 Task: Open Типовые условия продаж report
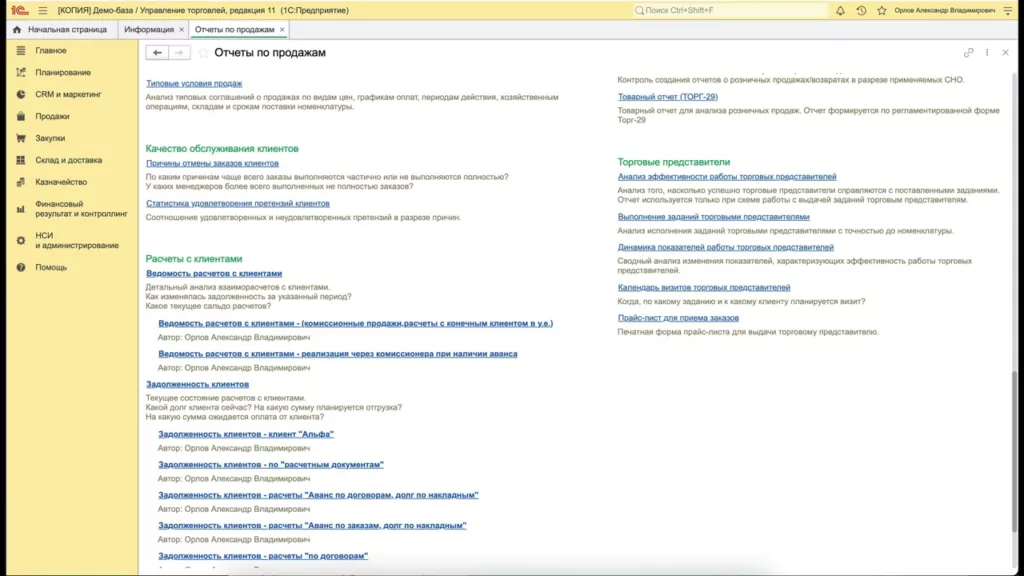pos(194,84)
